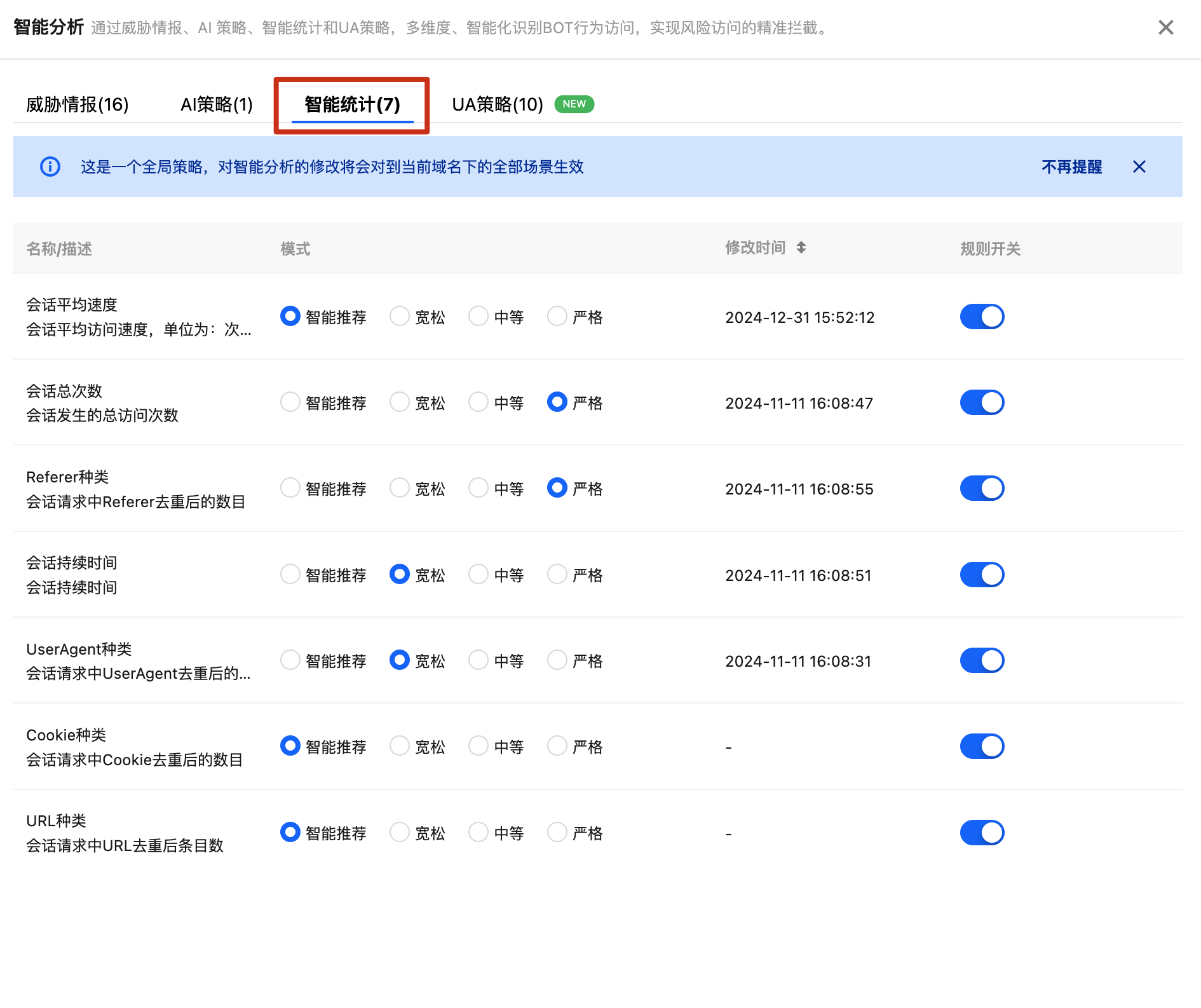Set 会话持续时间 to 中等
Screen dimensions: 1201x1008
pos(478,574)
